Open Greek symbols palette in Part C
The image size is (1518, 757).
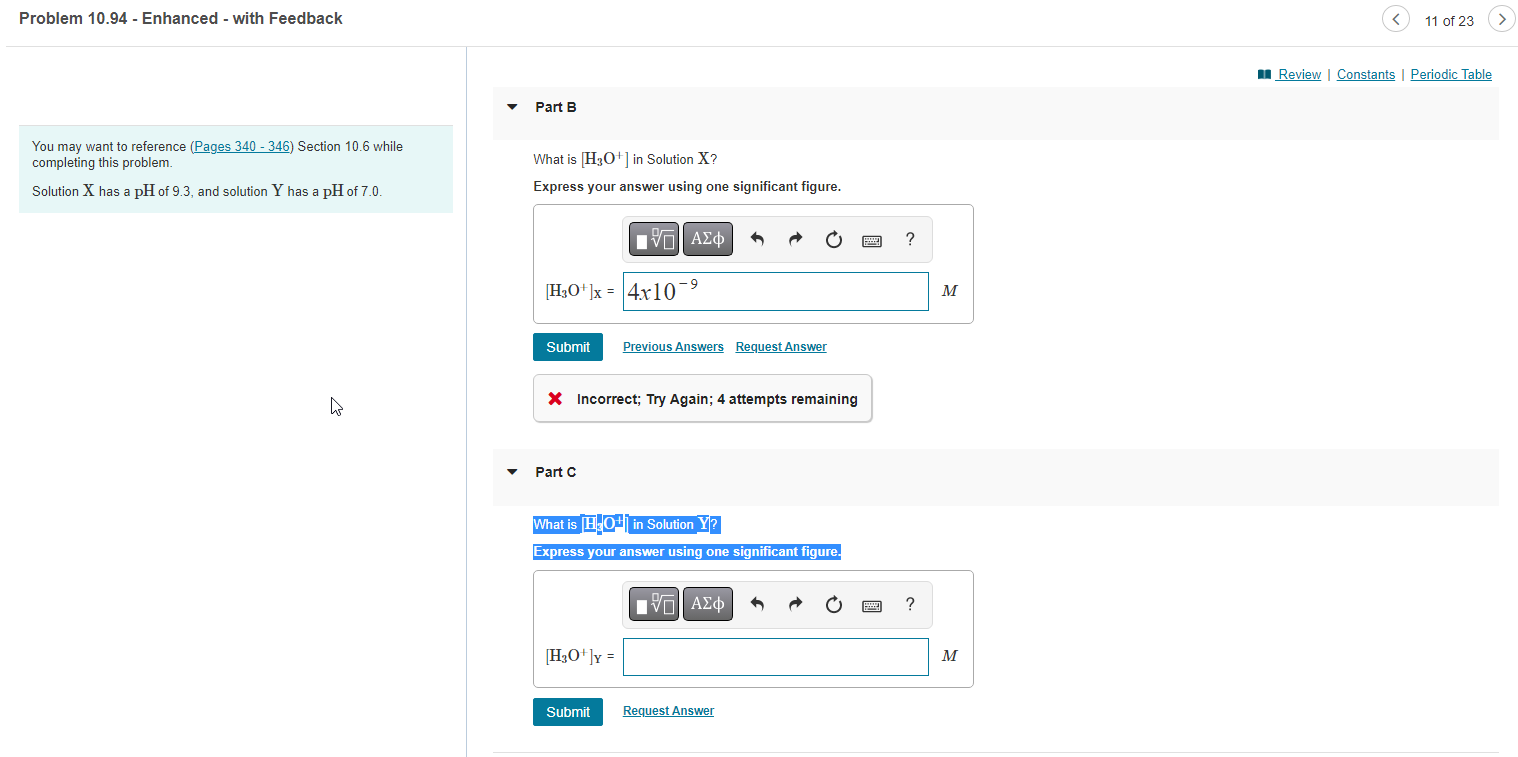708,604
